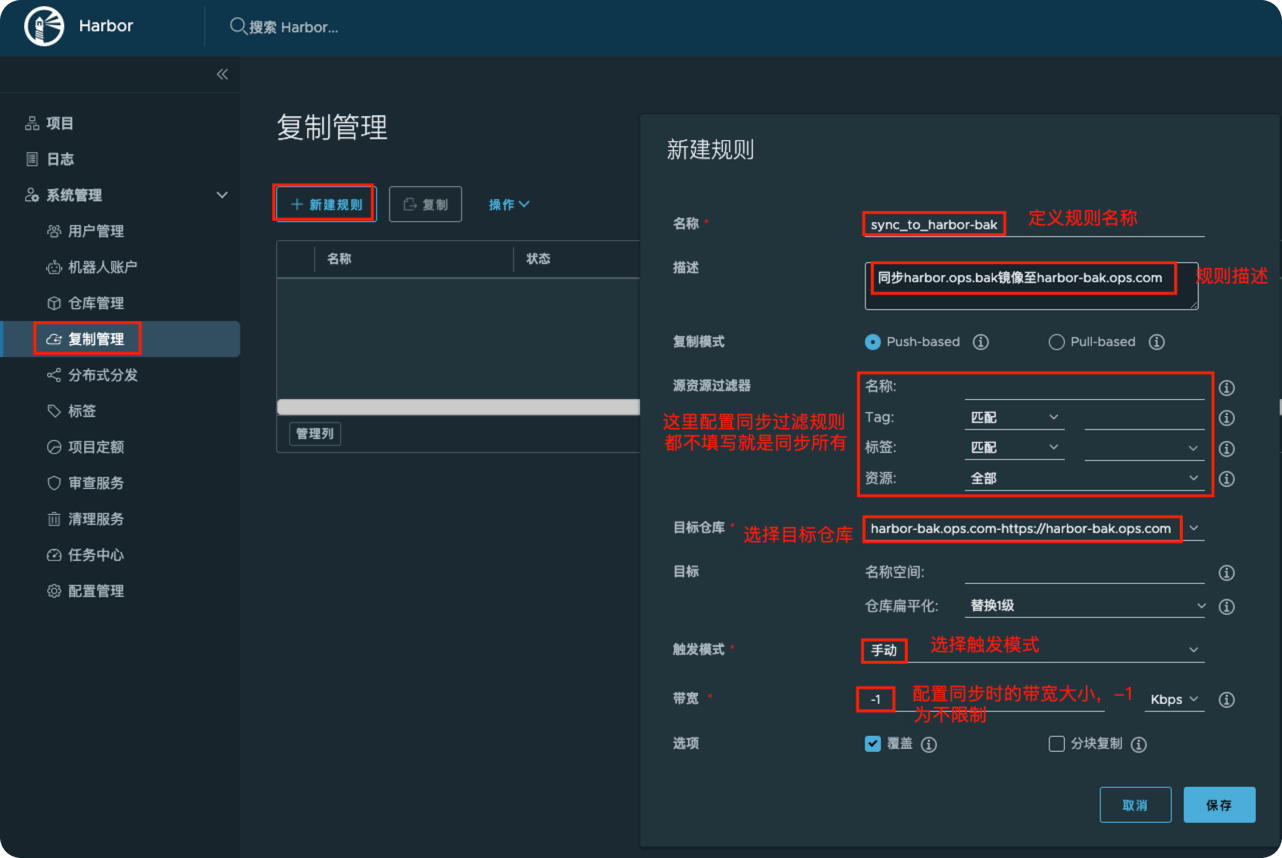Show info for Tag filter
The image size is (1282, 858).
click(x=1227, y=418)
